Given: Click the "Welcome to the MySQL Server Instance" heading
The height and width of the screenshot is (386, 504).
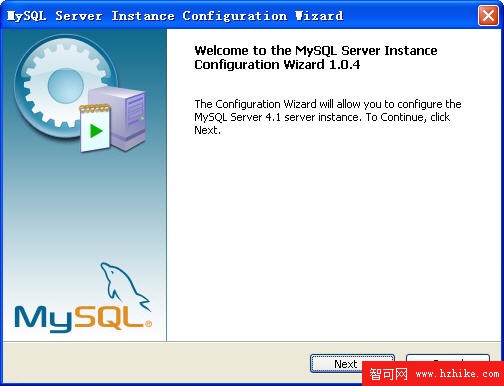Looking at the screenshot, I should coord(316,51).
